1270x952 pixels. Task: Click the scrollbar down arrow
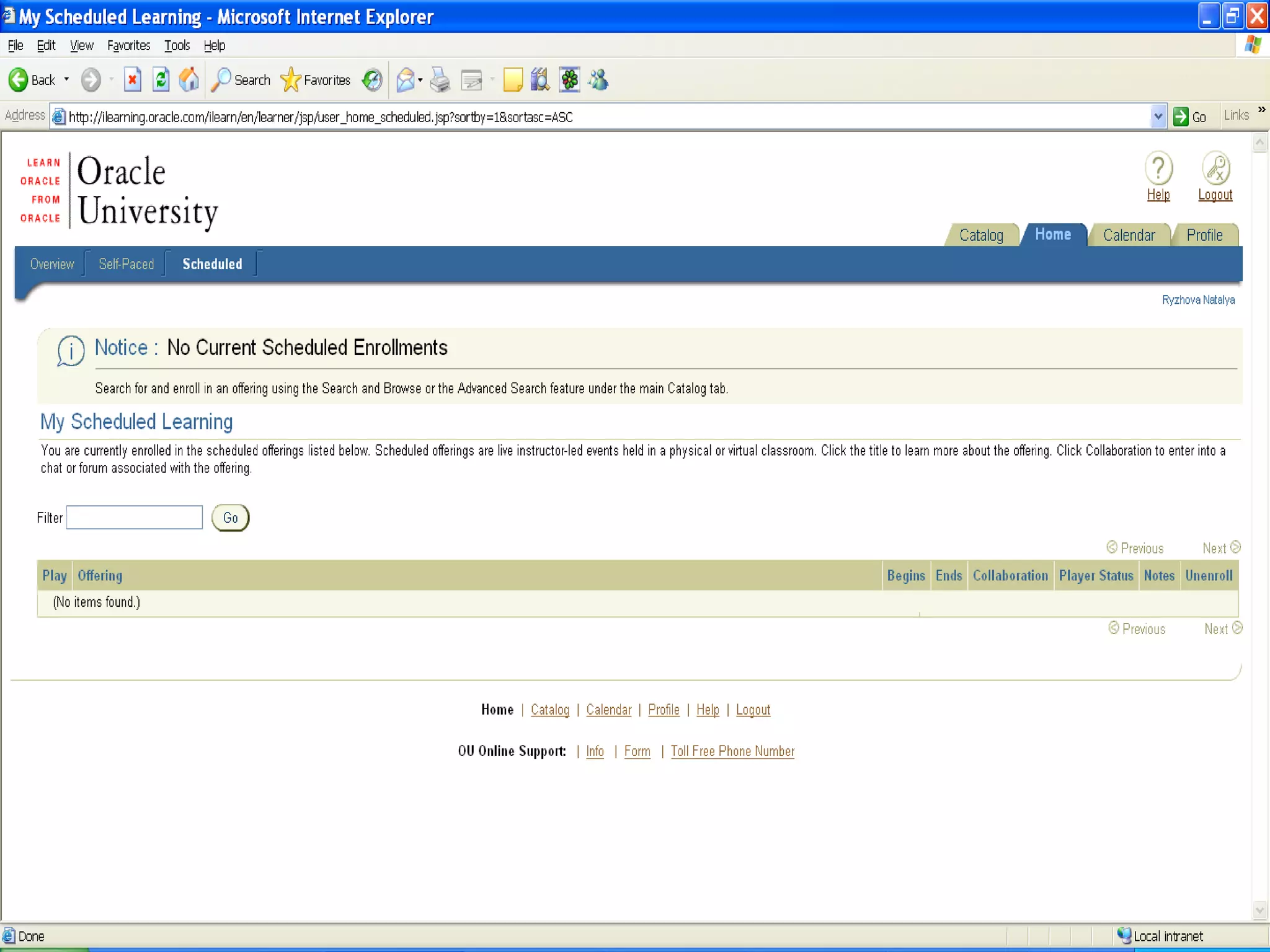(x=1259, y=910)
